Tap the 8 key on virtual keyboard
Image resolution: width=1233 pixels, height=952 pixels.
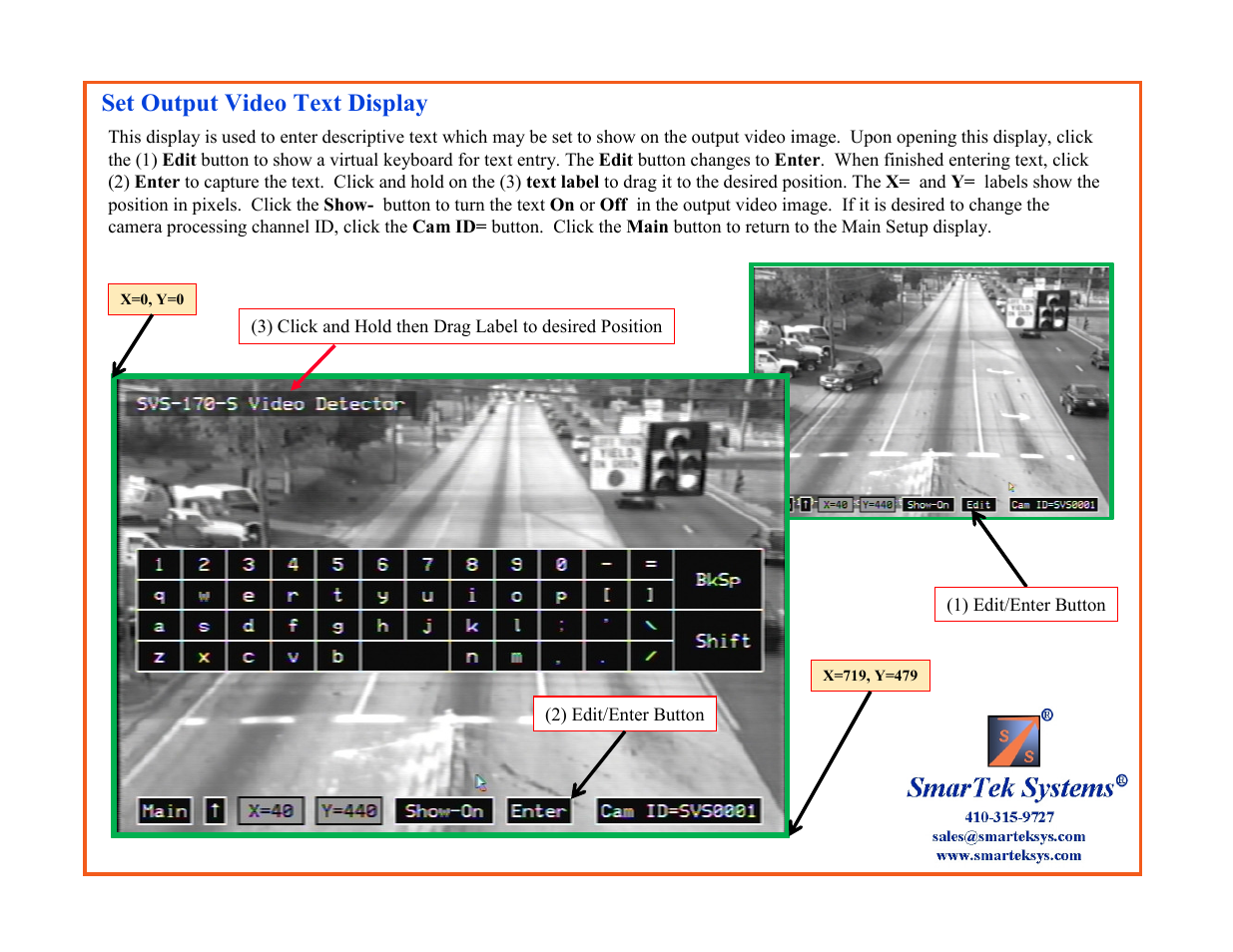(472, 565)
